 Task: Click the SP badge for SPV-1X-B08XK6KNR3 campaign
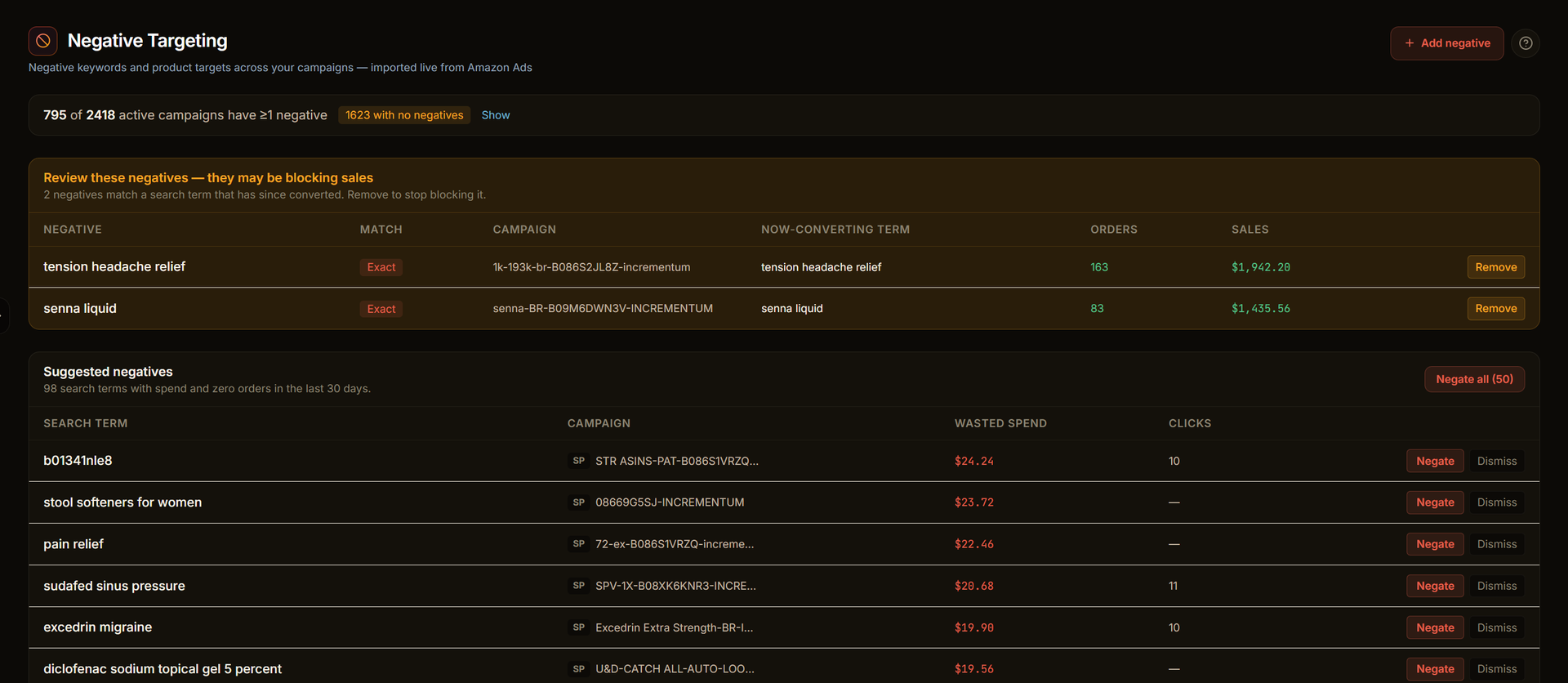[579, 586]
